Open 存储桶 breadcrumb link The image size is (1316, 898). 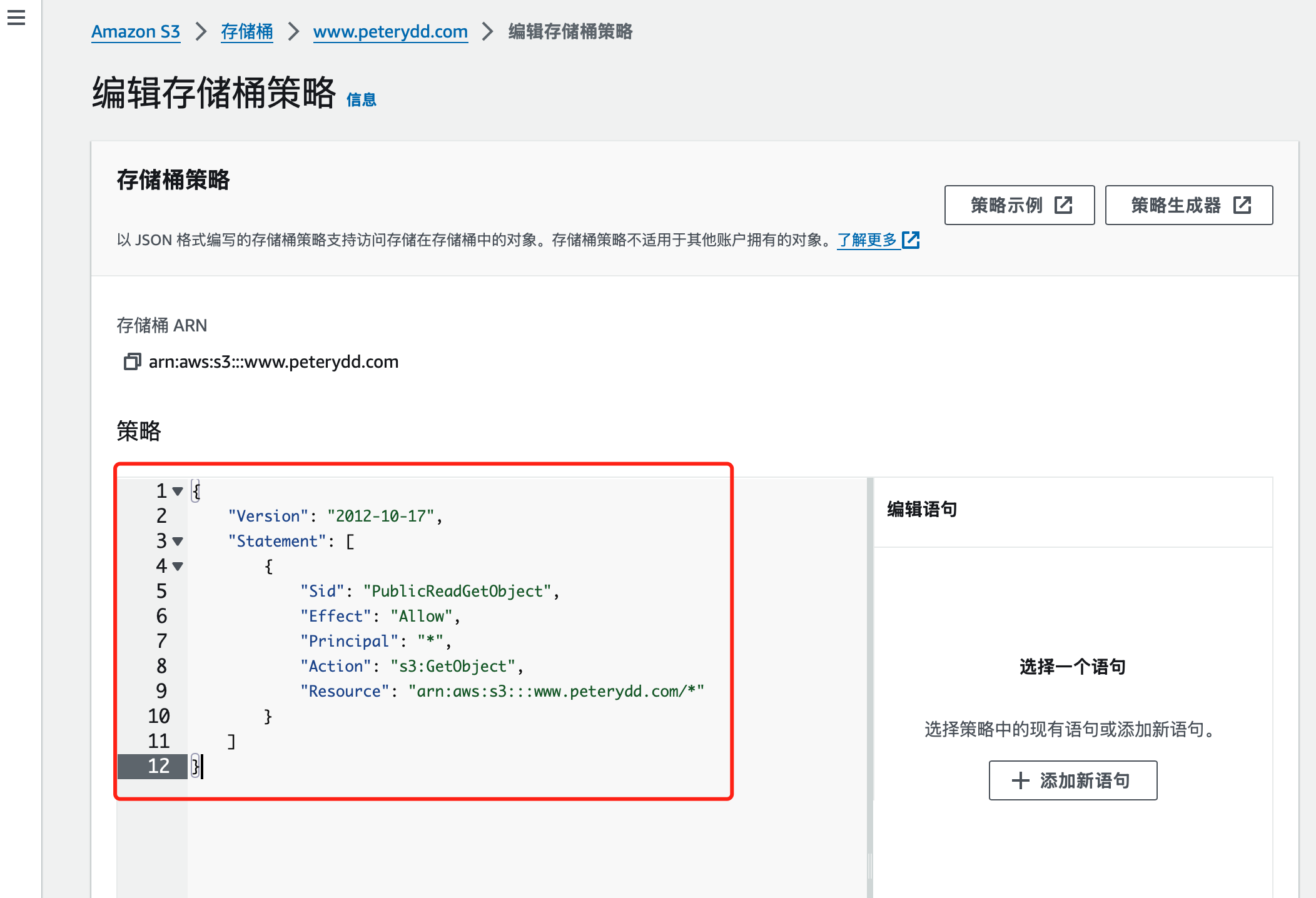click(246, 31)
